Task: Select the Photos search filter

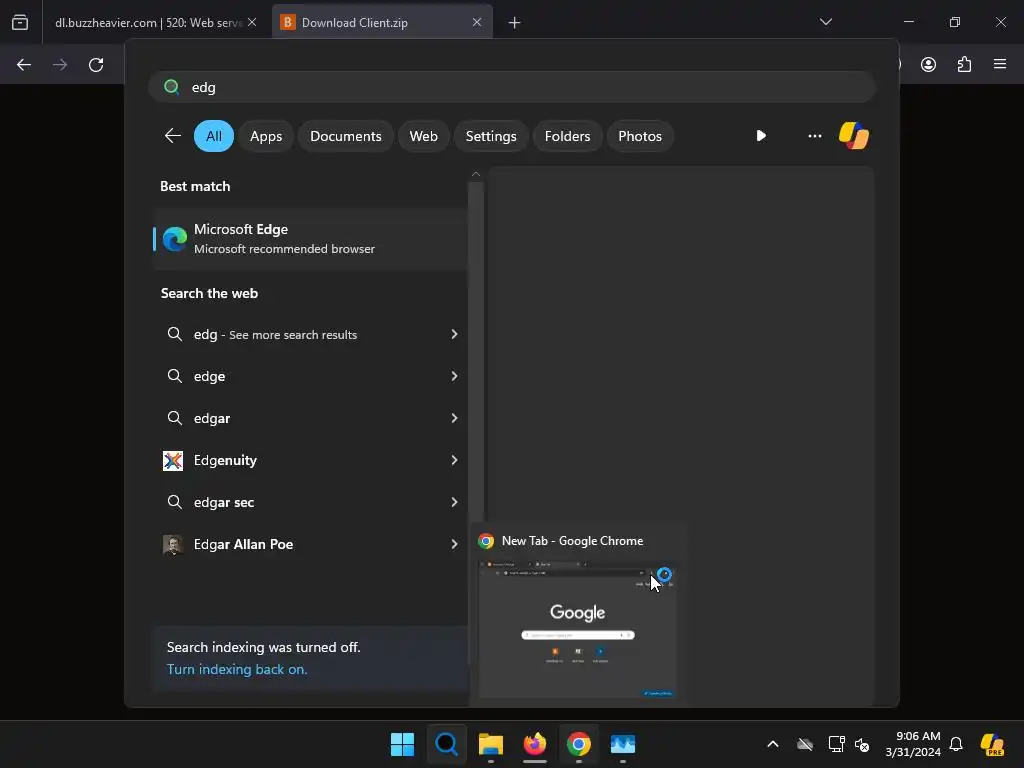Action: click(x=640, y=136)
